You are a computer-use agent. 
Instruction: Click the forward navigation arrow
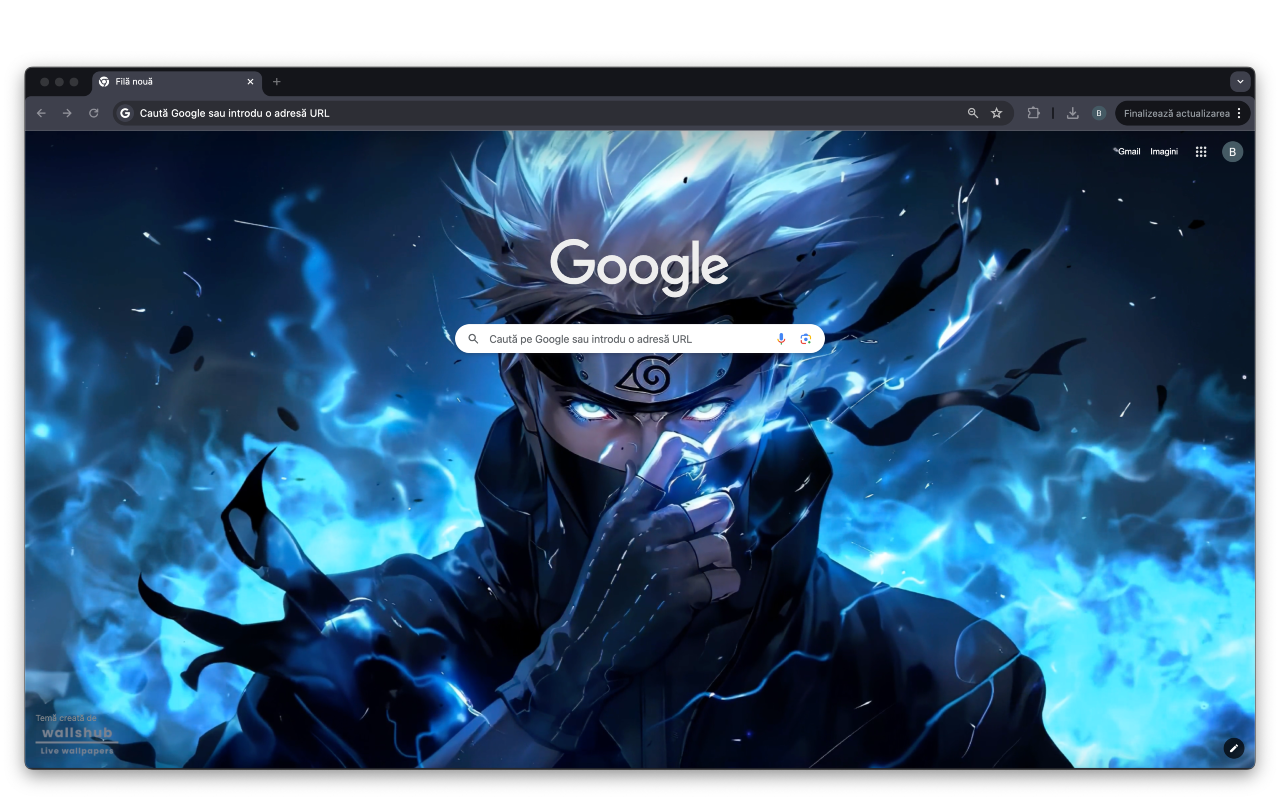point(67,113)
